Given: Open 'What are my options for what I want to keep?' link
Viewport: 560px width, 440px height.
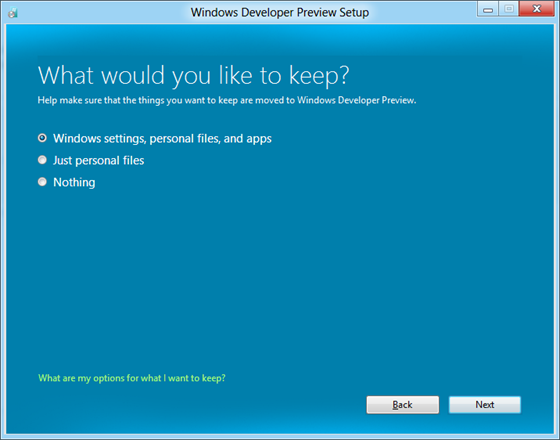Looking at the screenshot, I should (x=132, y=378).
